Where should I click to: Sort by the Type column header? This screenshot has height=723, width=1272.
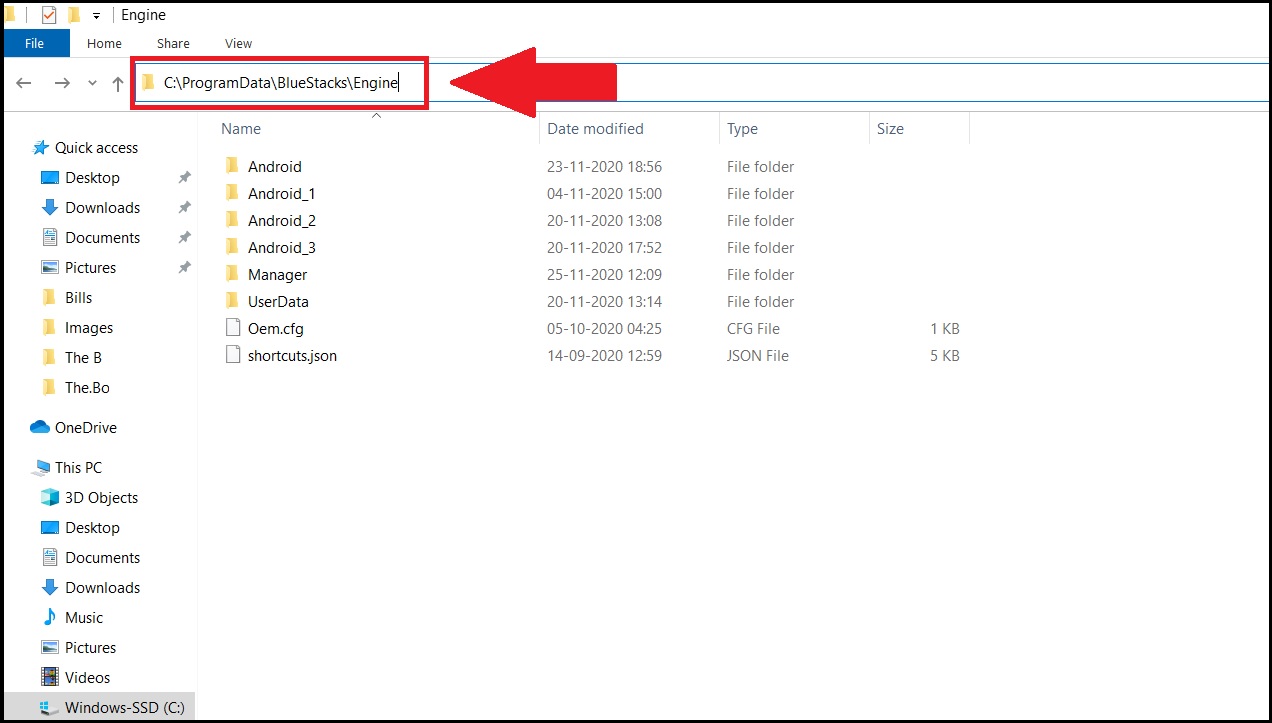click(742, 128)
